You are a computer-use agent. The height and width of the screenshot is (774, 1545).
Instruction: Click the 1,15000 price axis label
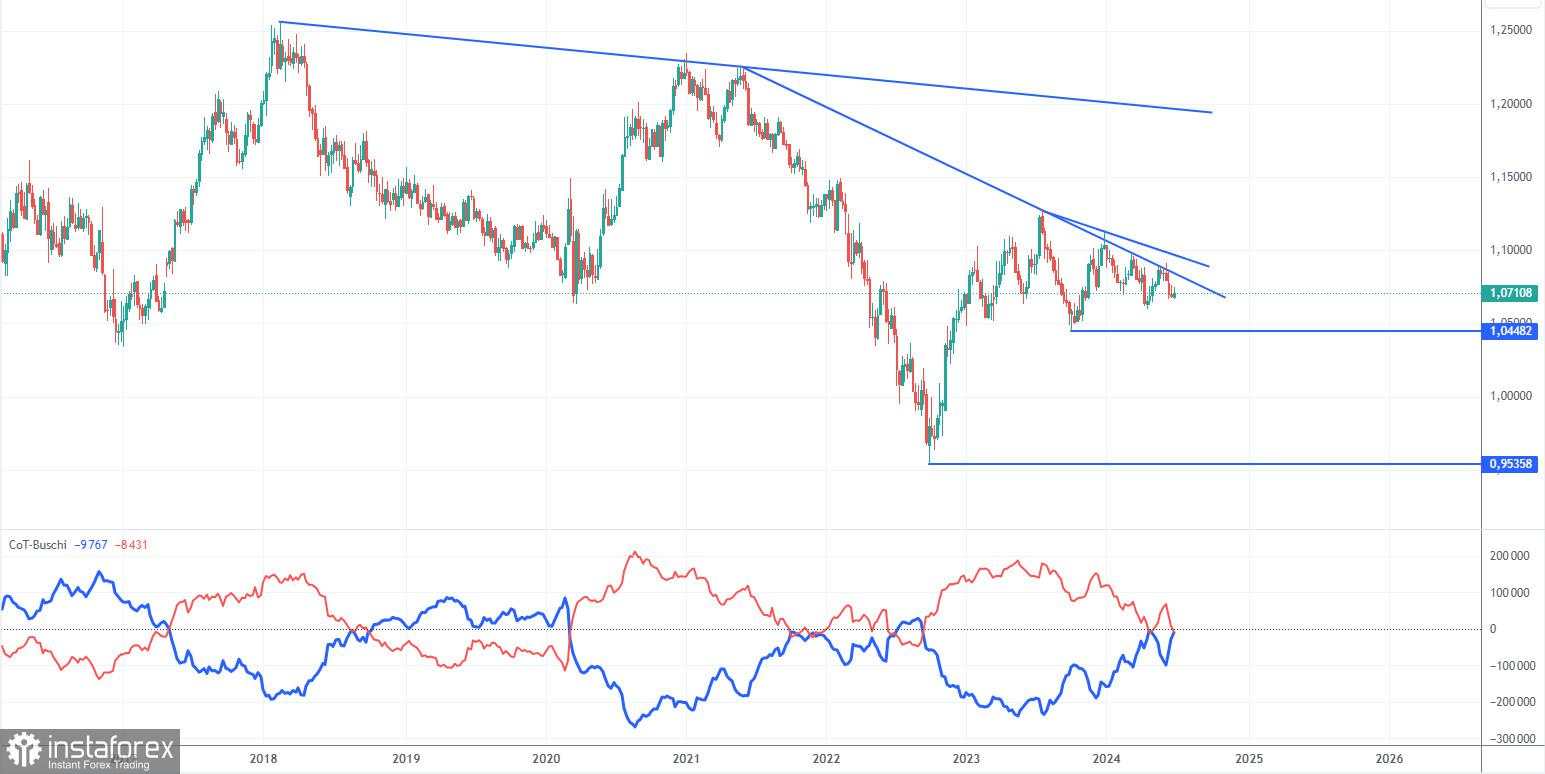click(x=1510, y=177)
